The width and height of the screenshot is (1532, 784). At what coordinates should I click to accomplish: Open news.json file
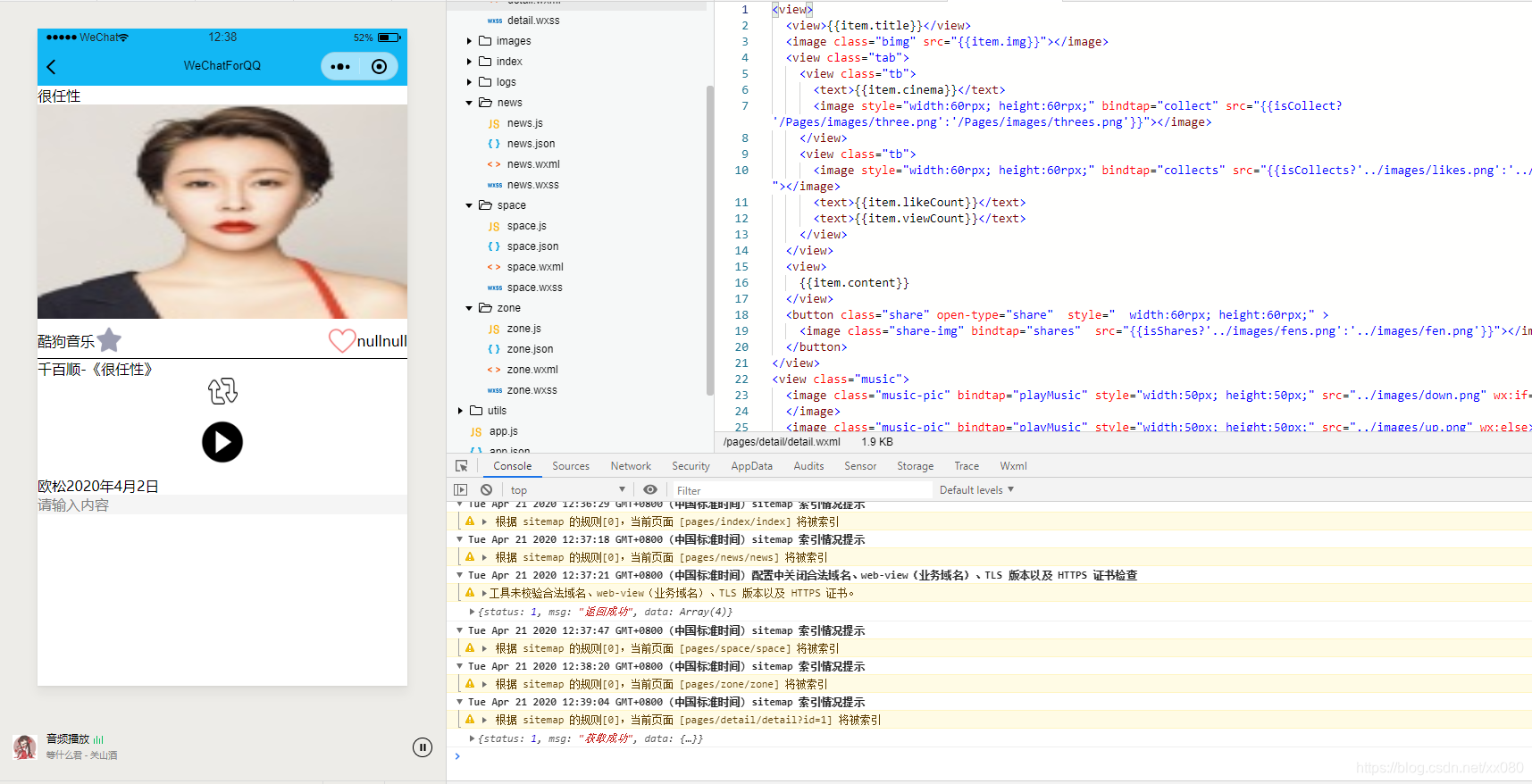point(531,144)
